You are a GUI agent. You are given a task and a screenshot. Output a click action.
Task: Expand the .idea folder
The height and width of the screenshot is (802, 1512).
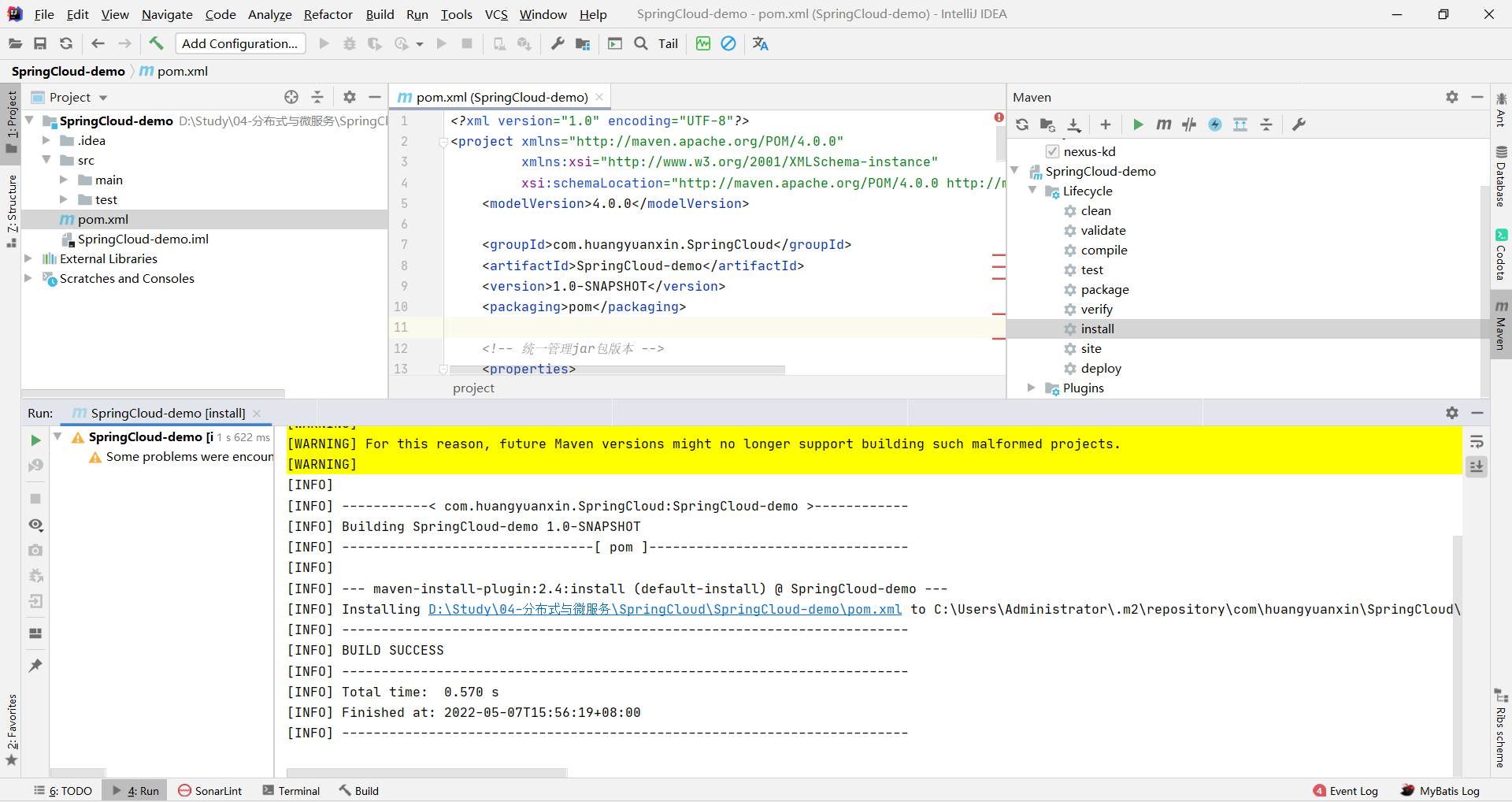46,140
